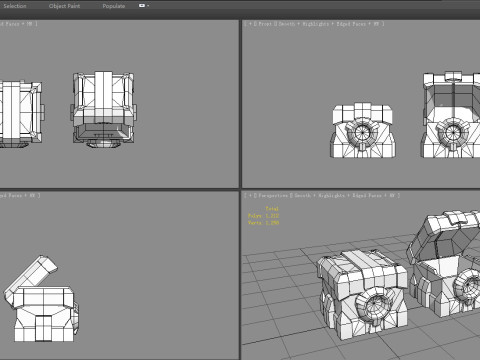
Task: Click the Polys count statistic text
Action: 263,216
